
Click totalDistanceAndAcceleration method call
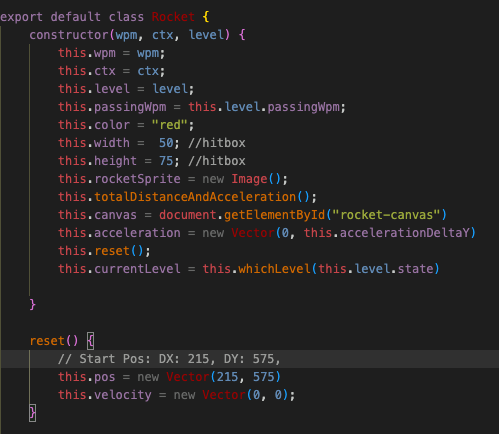195,197
